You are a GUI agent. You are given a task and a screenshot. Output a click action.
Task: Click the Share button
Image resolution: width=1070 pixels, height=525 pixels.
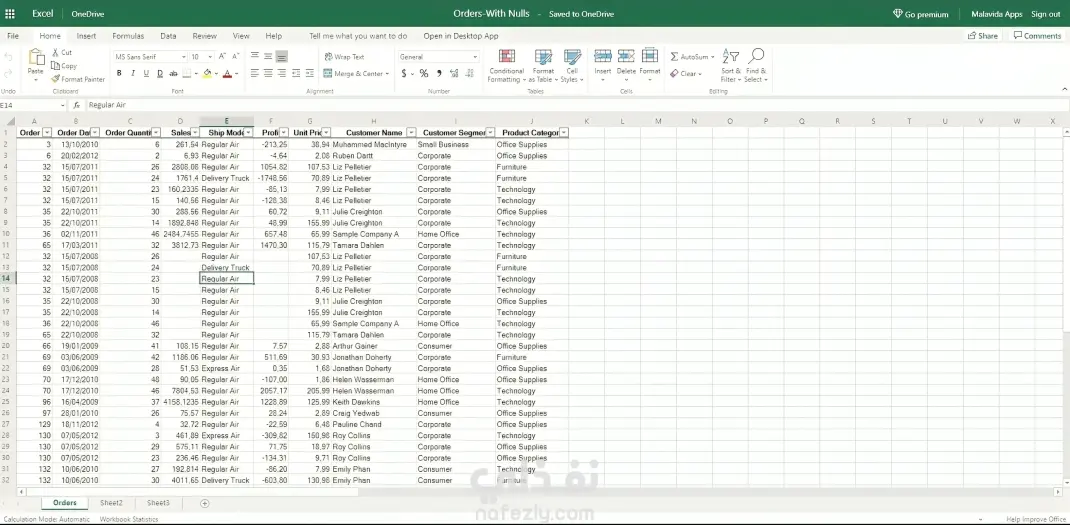pyautogui.click(x=983, y=36)
